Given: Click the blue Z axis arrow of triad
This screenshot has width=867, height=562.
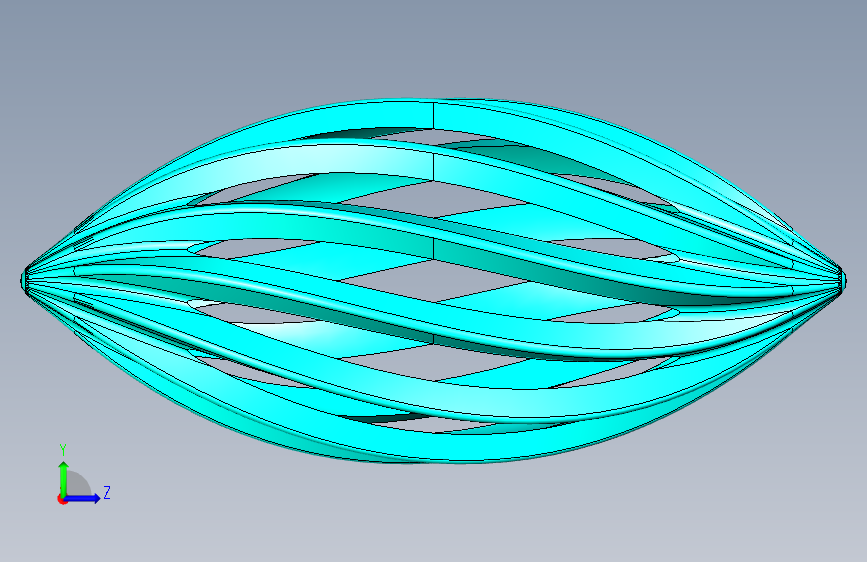Looking at the screenshot, I should [x=83, y=498].
